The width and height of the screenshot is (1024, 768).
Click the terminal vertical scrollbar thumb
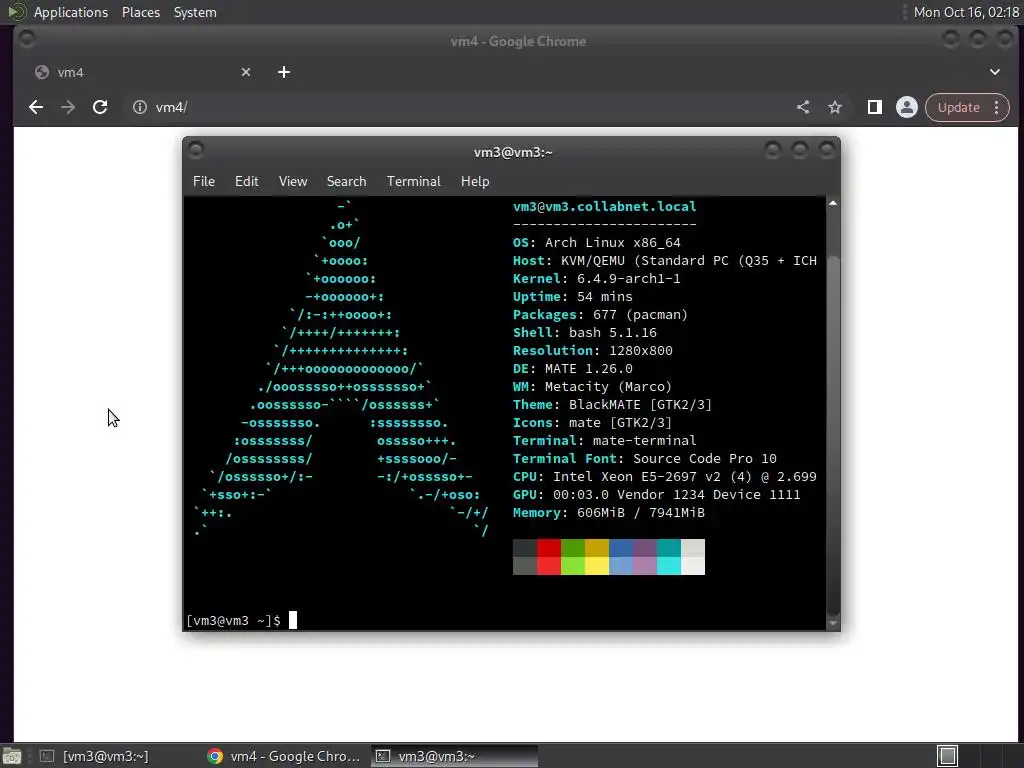pyautogui.click(x=833, y=434)
